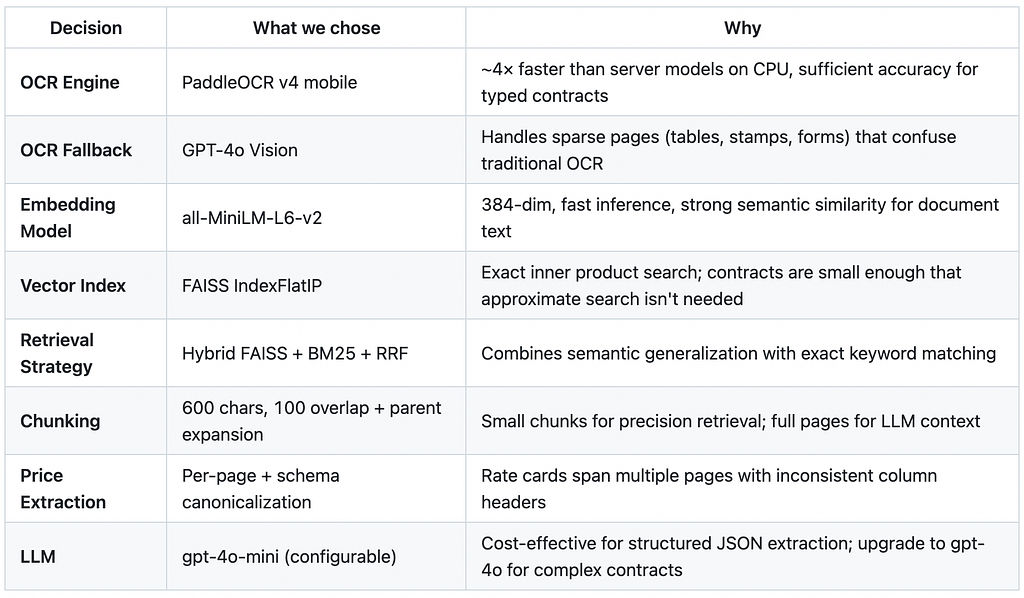Click the Why column header
Screen dimensions: 1024x598
coord(742,28)
